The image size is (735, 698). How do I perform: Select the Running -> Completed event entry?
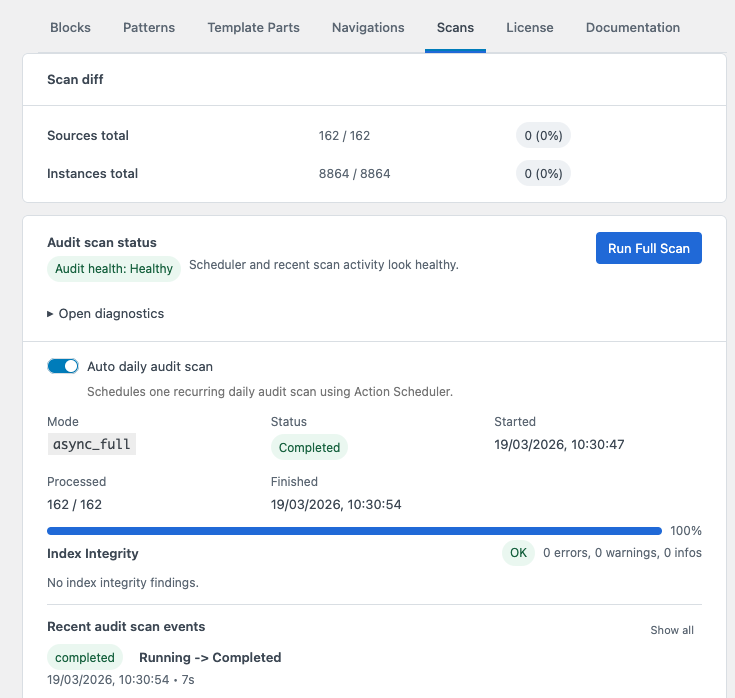point(210,658)
